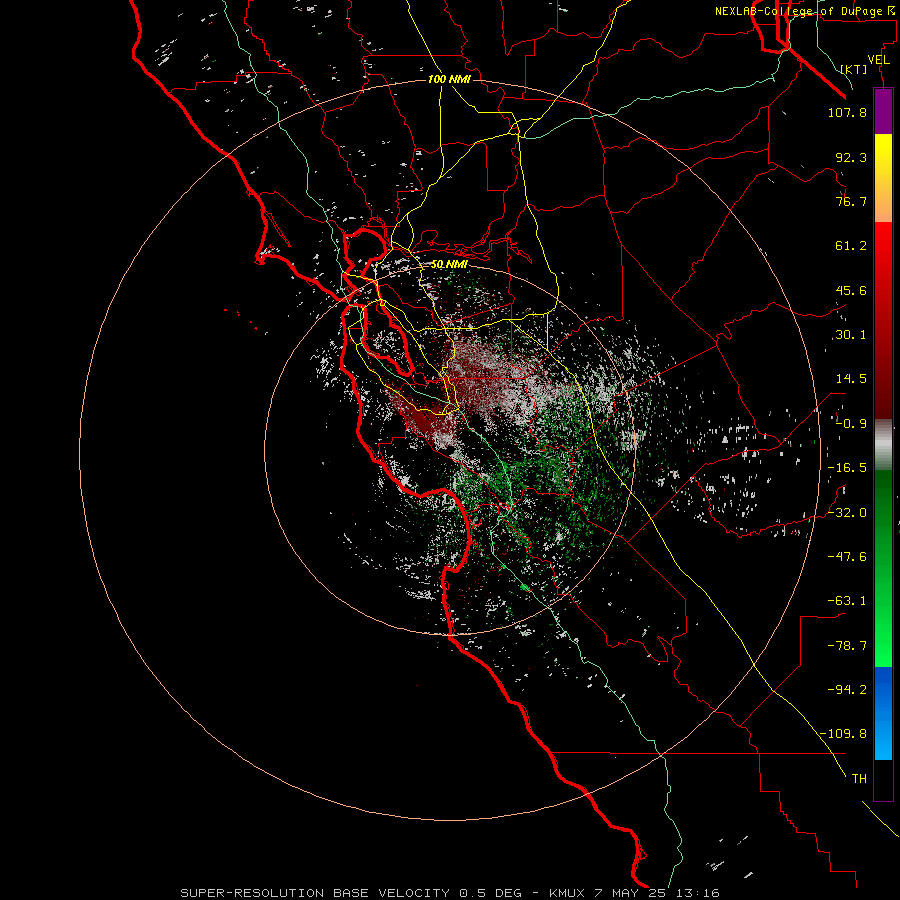Select the blue segment of the color bar

point(883,713)
